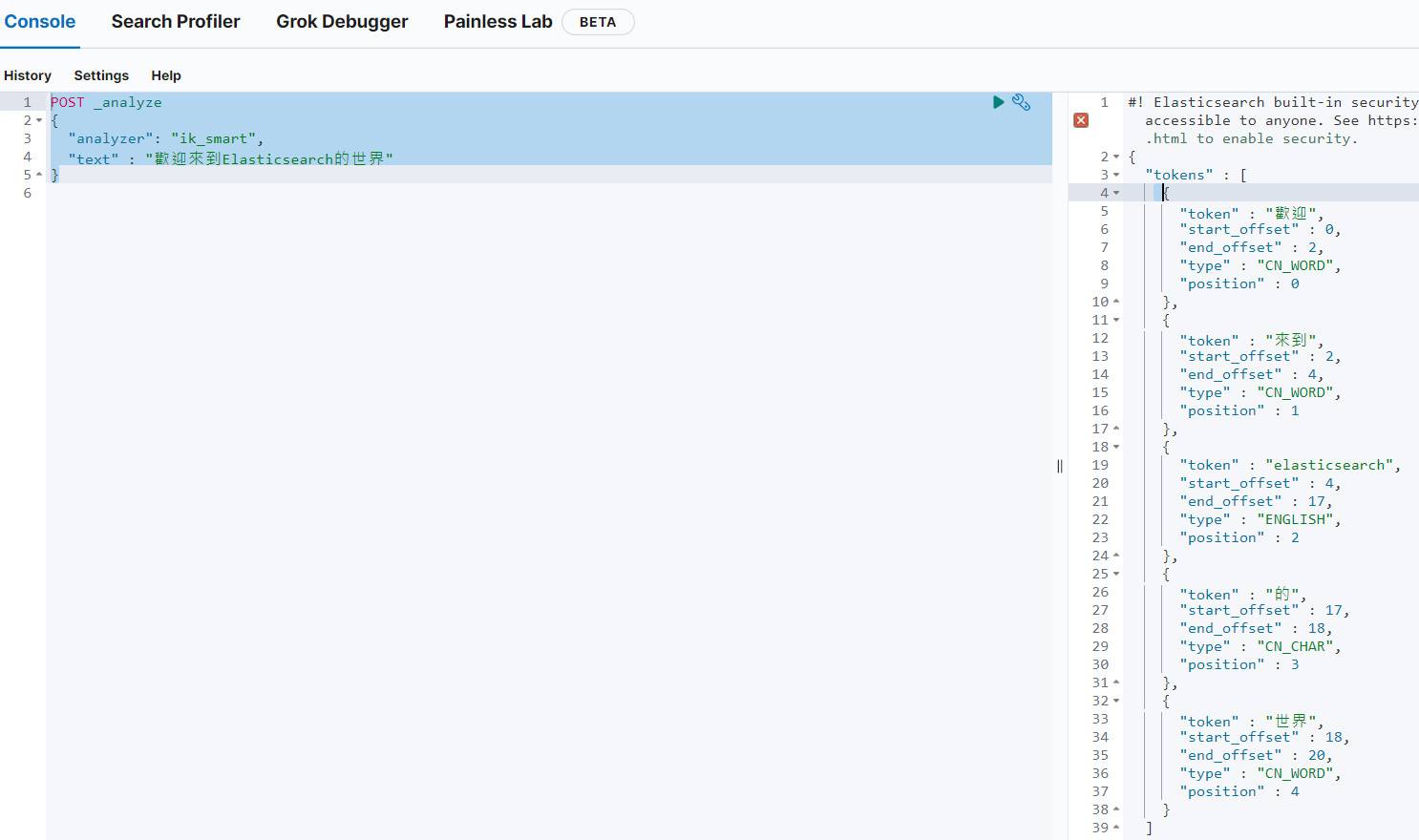The height and width of the screenshot is (840, 1419).
Task: Collapse the request body at editor line 2
Action: pyautogui.click(x=39, y=121)
